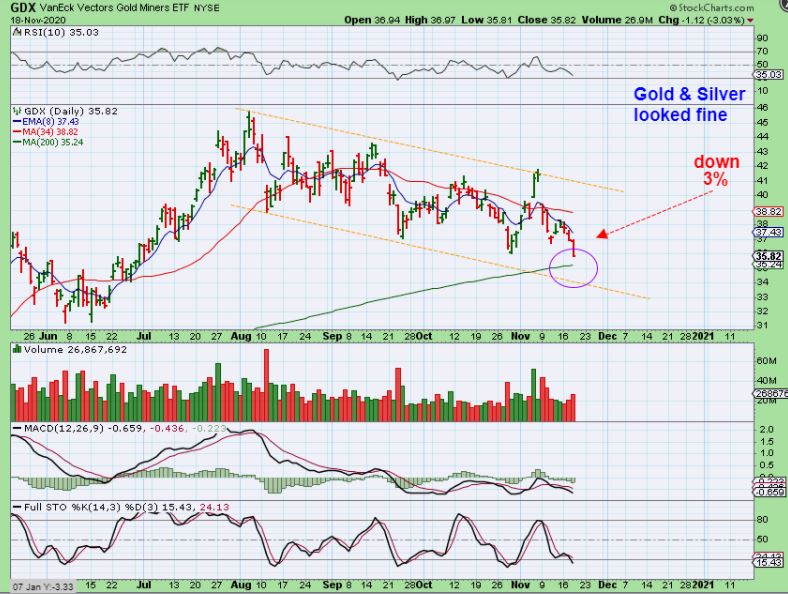Click the header 'Volume 26.9M' value

[x=618, y=20]
